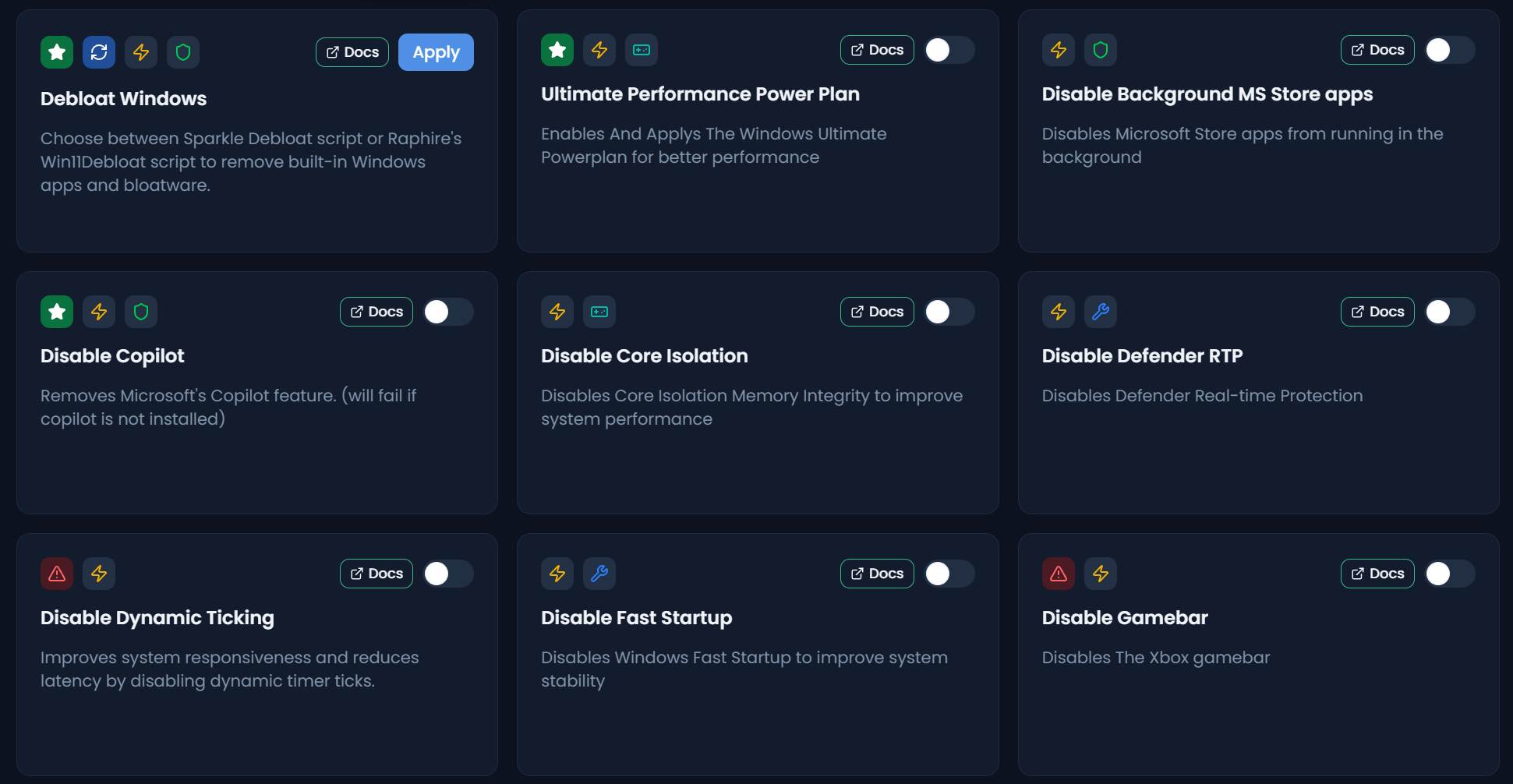Click the lightning bolt icon on Disable Core Isolation
The width and height of the screenshot is (1513, 784).
click(557, 312)
